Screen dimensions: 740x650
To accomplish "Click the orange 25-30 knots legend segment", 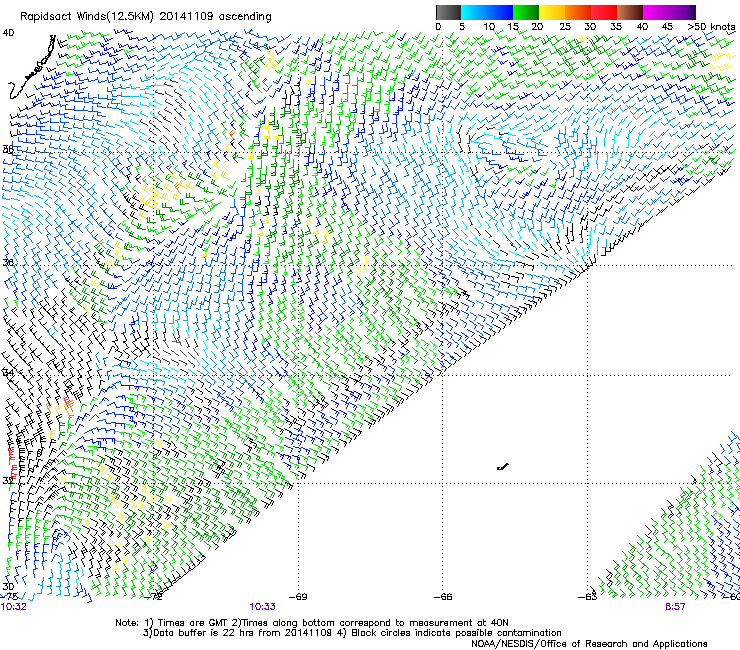I will coord(578,12).
